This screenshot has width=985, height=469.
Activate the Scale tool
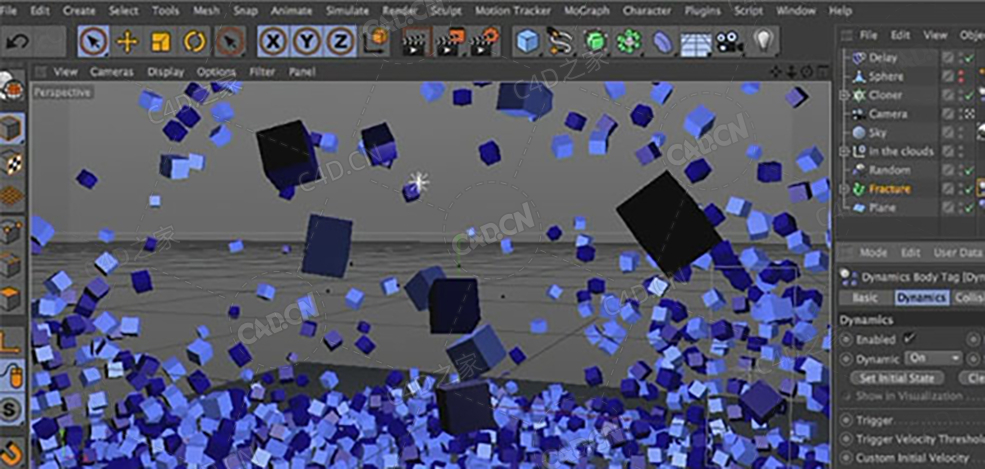[x=161, y=41]
